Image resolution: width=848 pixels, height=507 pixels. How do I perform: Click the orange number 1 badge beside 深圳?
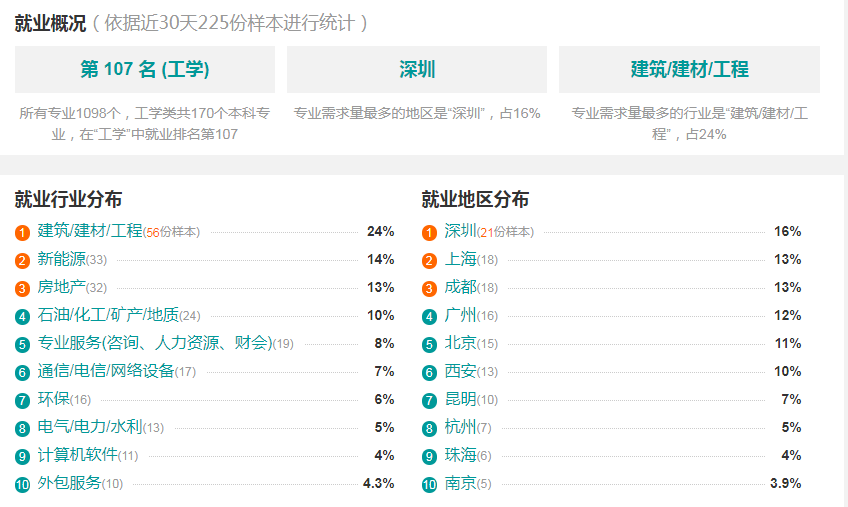(x=429, y=233)
